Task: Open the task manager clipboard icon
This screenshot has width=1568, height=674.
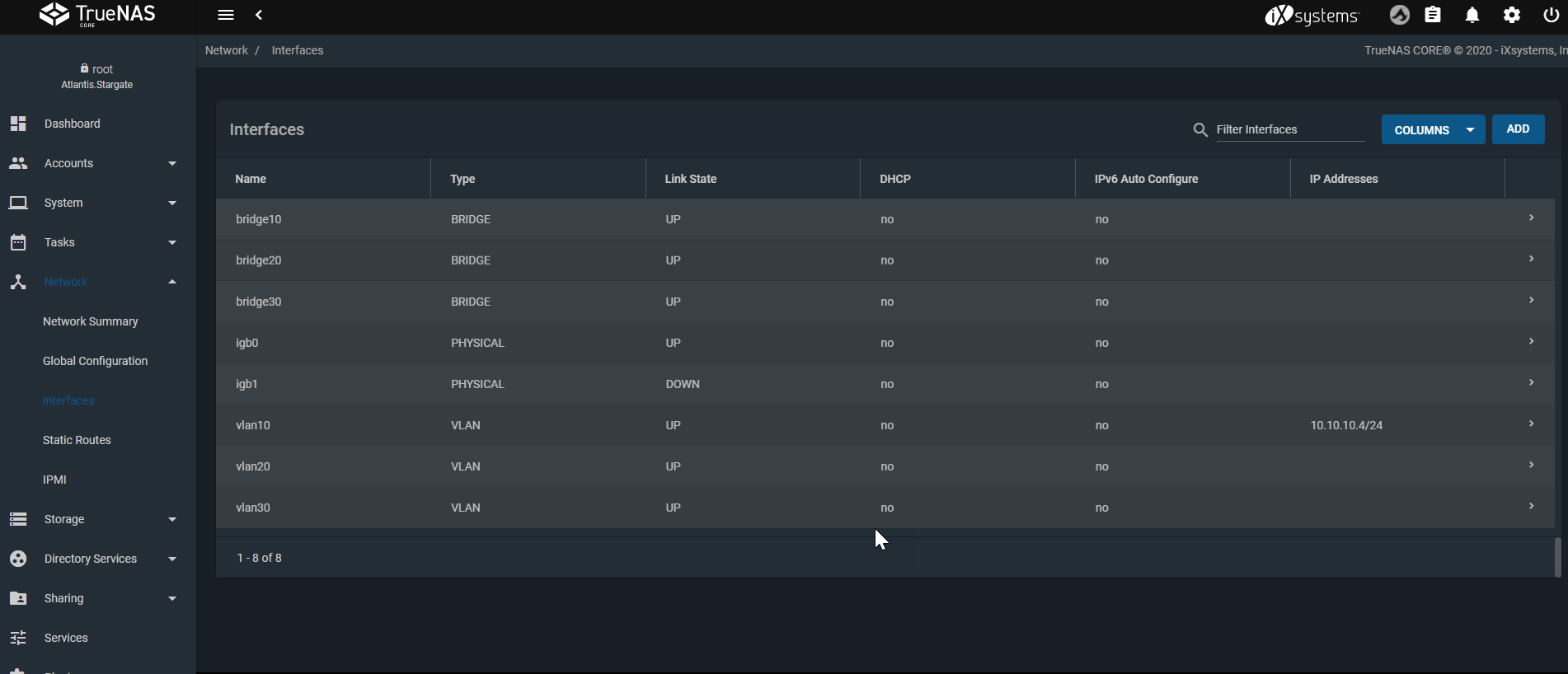Action: (1433, 15)
